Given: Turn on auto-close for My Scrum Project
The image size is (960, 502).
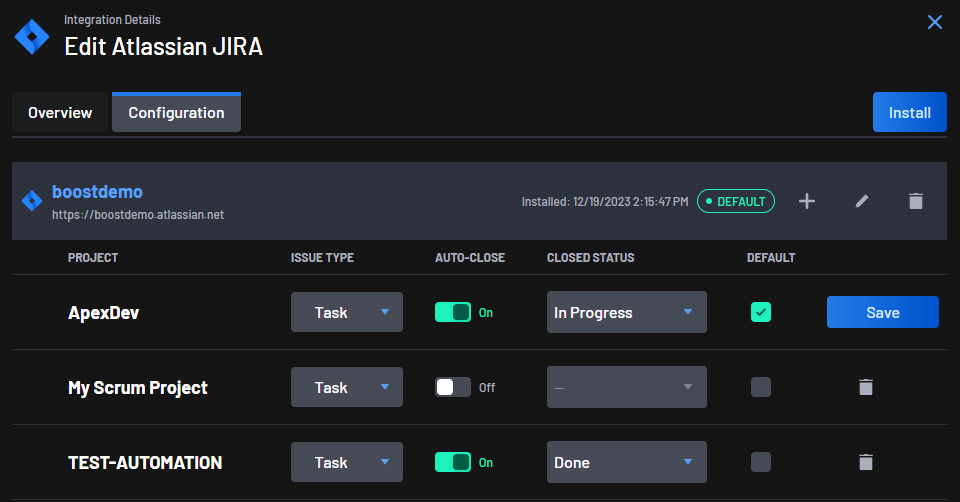Looking at the screenshot, I should tap(453, 387).
